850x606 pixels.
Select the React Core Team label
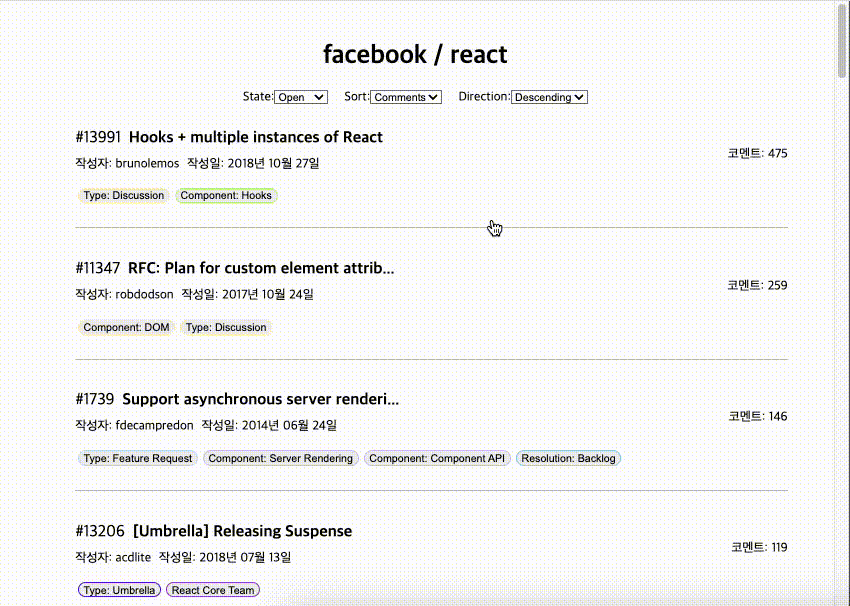click(213, 590)
